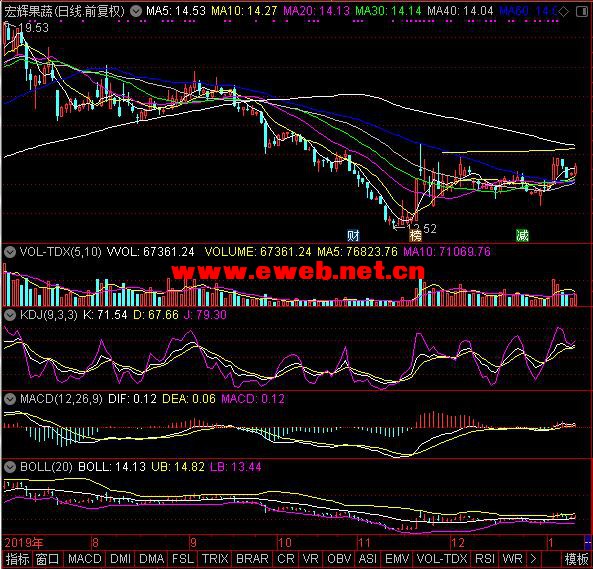The image size is (593, 569).
Task: Open the 模板 template button
Action: click(x=576, y=559)
